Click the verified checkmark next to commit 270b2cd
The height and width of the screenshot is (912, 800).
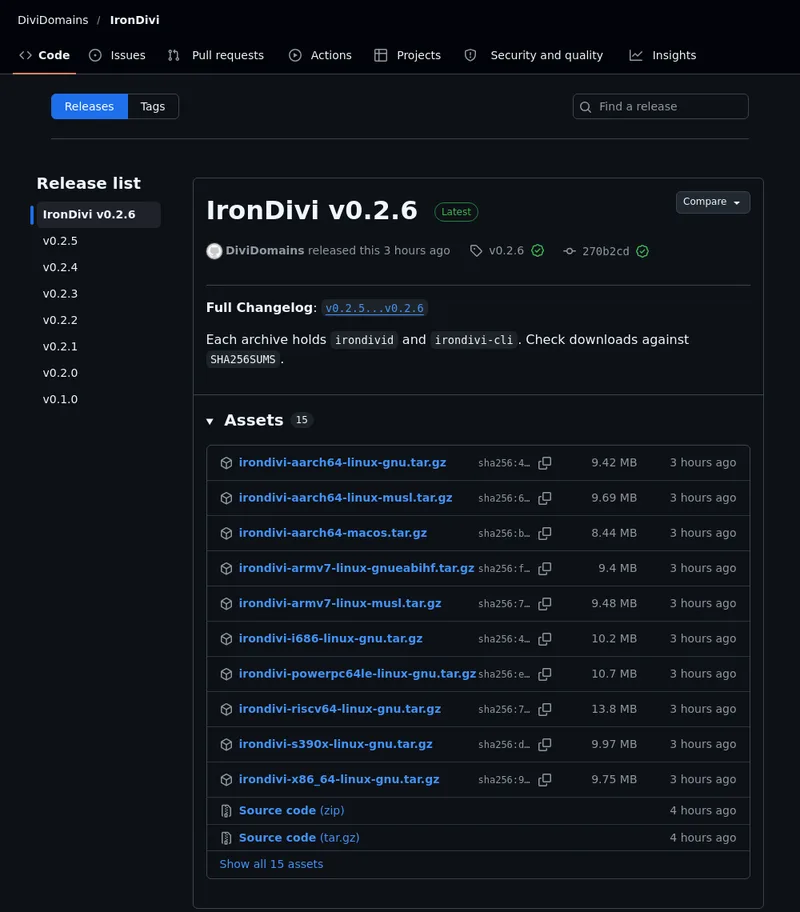click(x=642, y=251)
